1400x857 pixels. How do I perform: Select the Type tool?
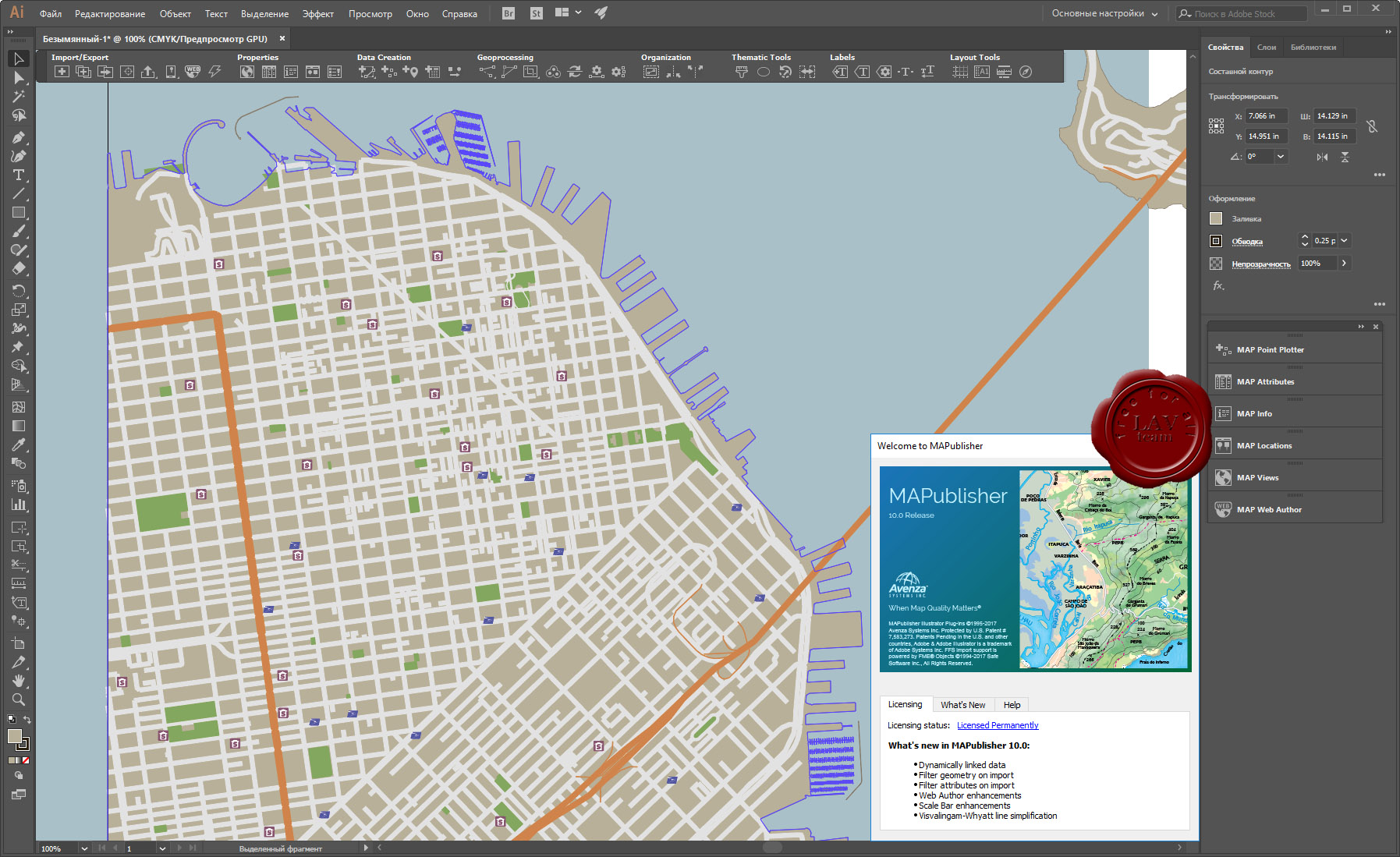[x=19, y=175]
